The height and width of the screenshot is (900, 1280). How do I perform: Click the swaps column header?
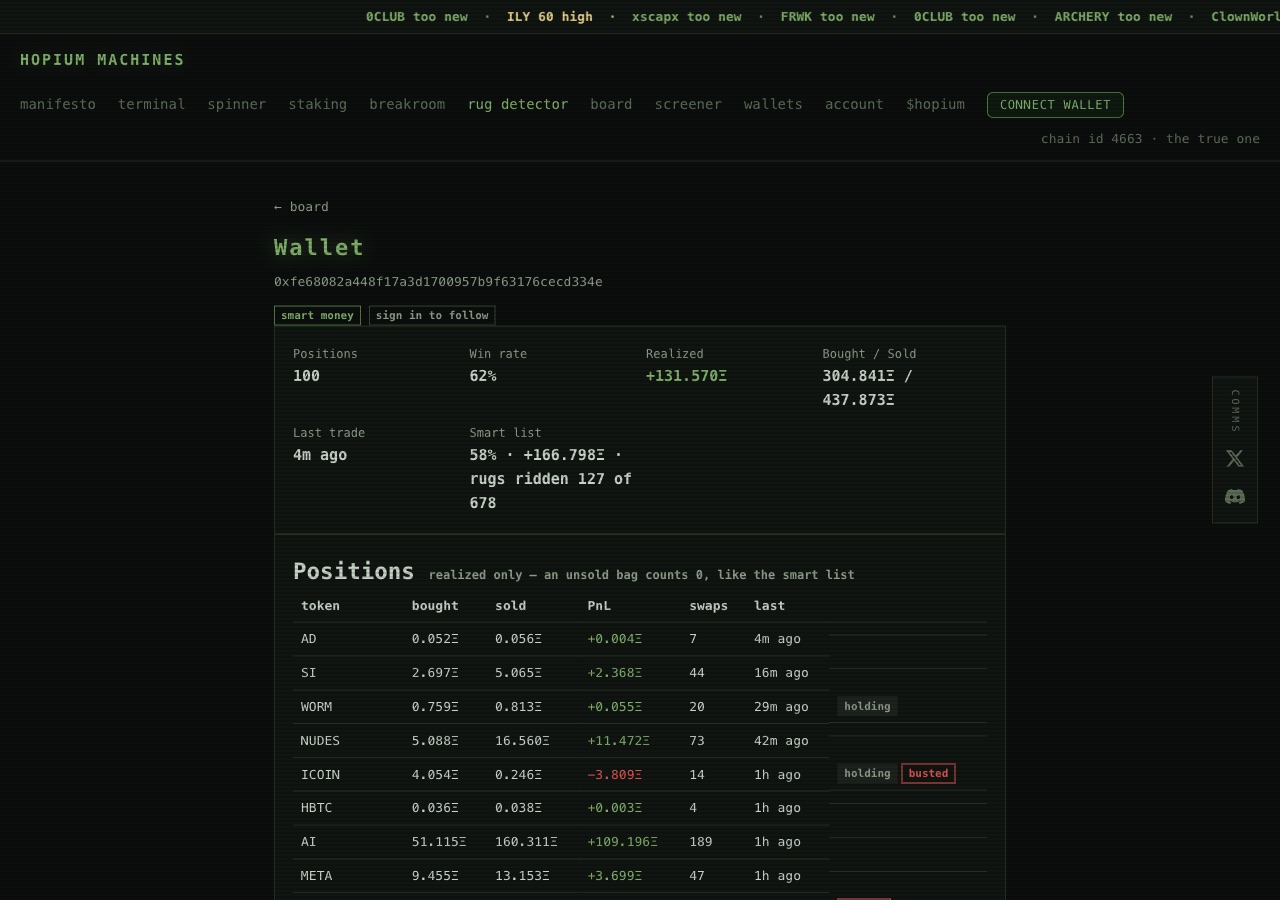(x=708, y=606)
